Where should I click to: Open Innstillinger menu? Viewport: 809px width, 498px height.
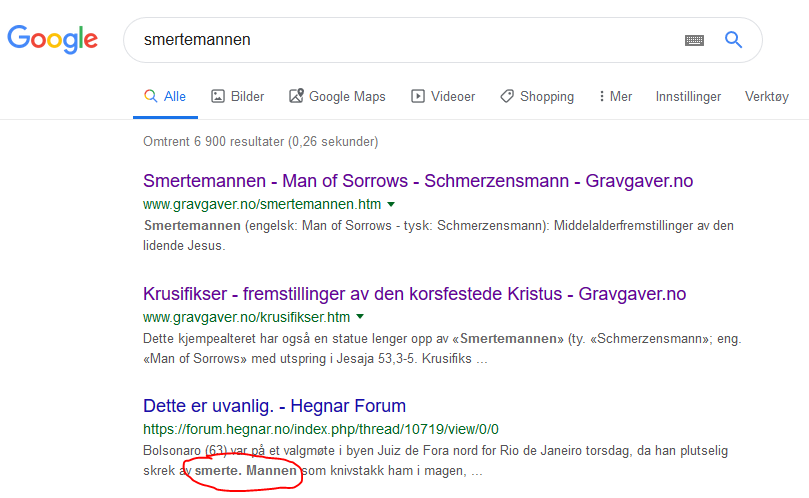pos(688,97)
